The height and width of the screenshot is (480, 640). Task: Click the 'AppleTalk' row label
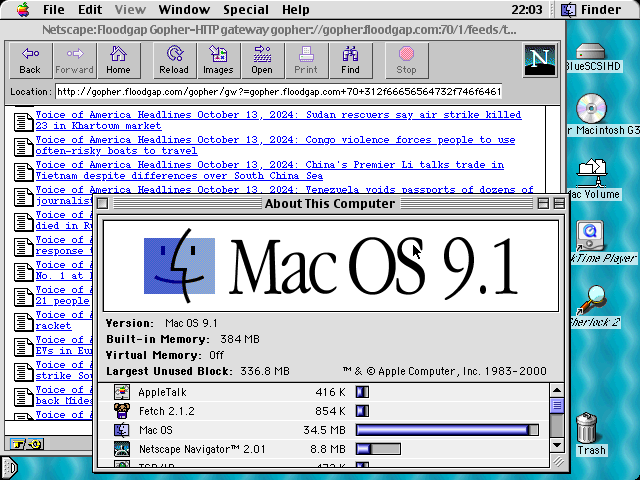click(x=162, y=392)
